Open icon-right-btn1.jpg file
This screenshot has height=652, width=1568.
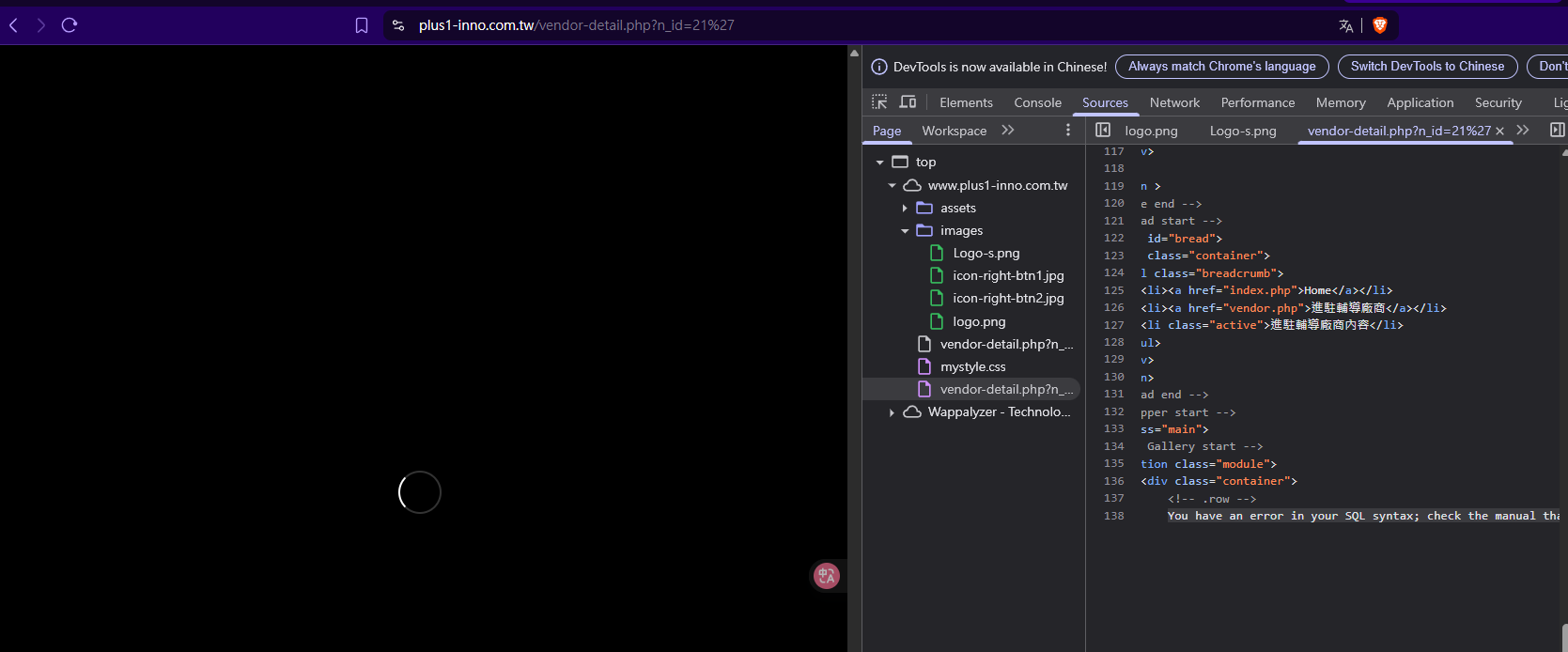coord(1007,276)
